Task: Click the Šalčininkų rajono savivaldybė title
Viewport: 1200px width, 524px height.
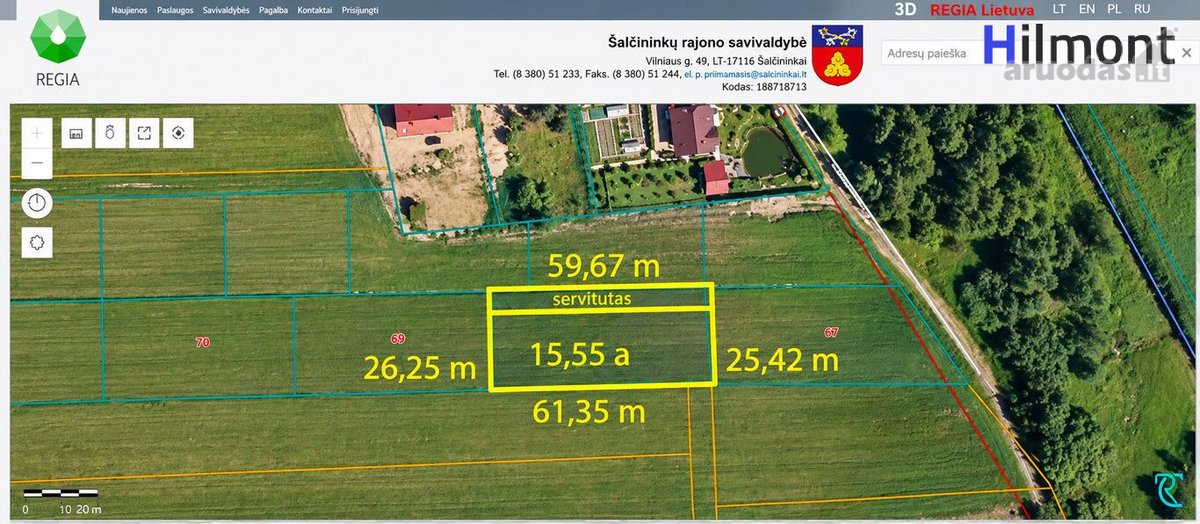Action: click(708, 43)
